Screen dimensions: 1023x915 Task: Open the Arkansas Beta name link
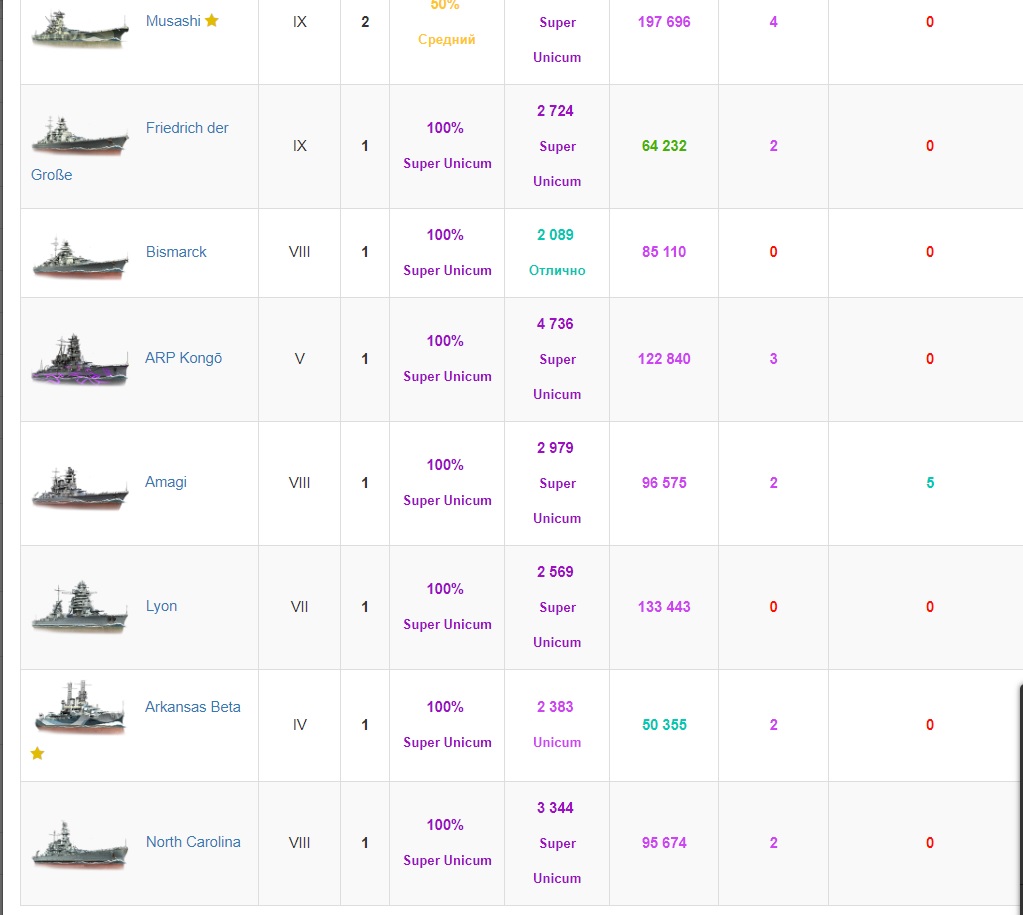click(192, 707)
